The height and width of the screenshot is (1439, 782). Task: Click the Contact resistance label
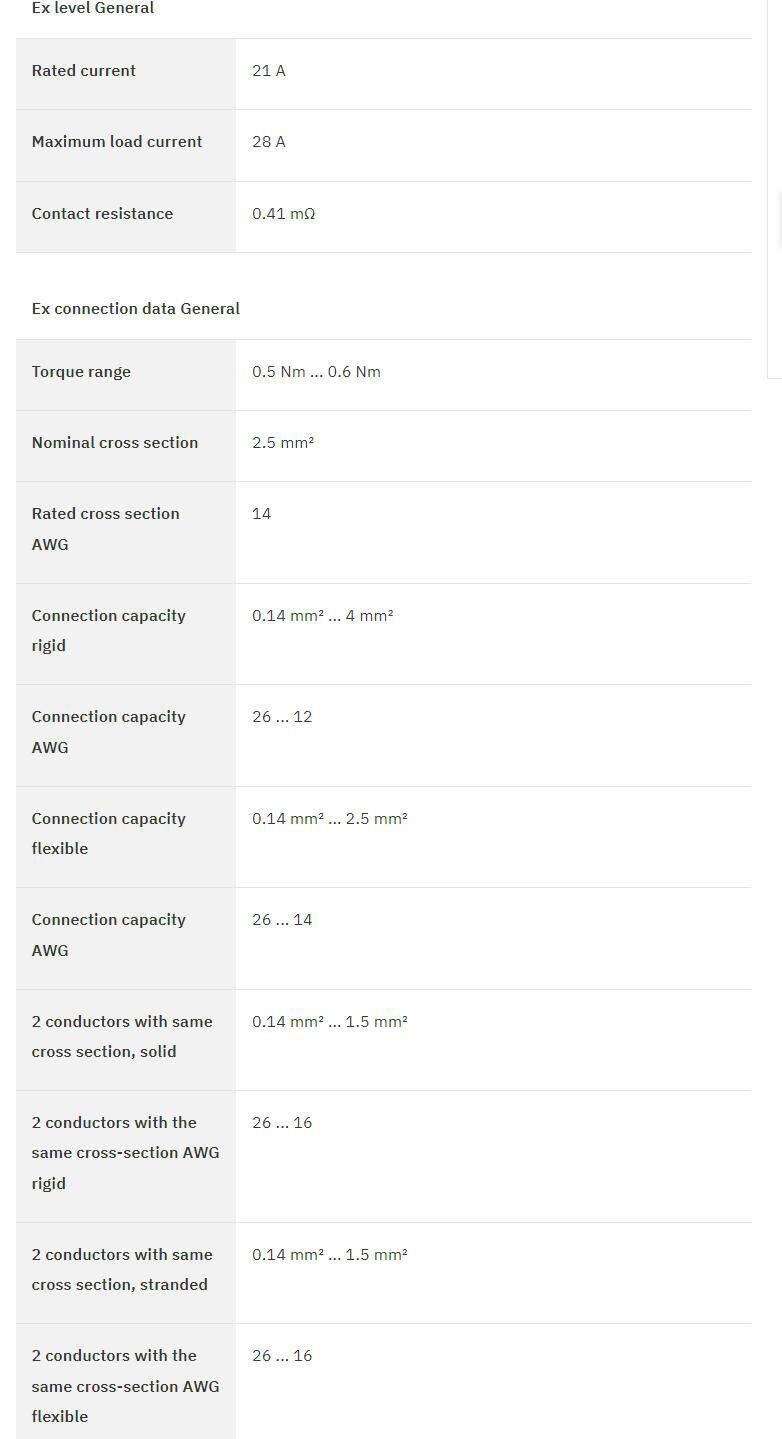pos(102,214)
